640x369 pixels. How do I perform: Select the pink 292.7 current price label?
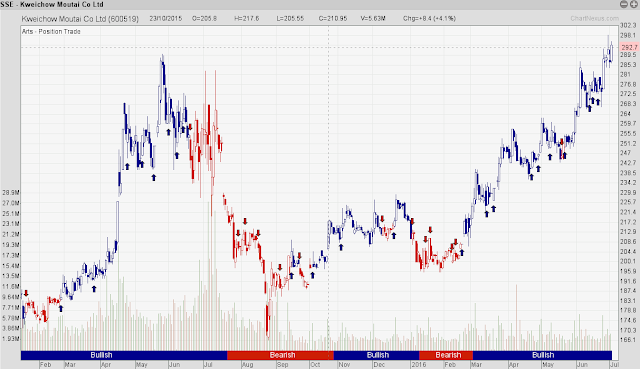pos(629,47)
